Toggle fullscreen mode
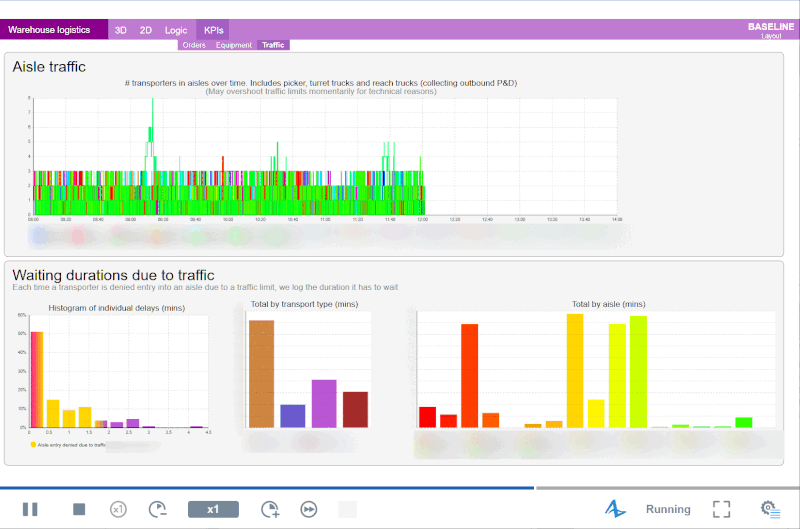This screenshot has width=800, height=529. (721, 509)
